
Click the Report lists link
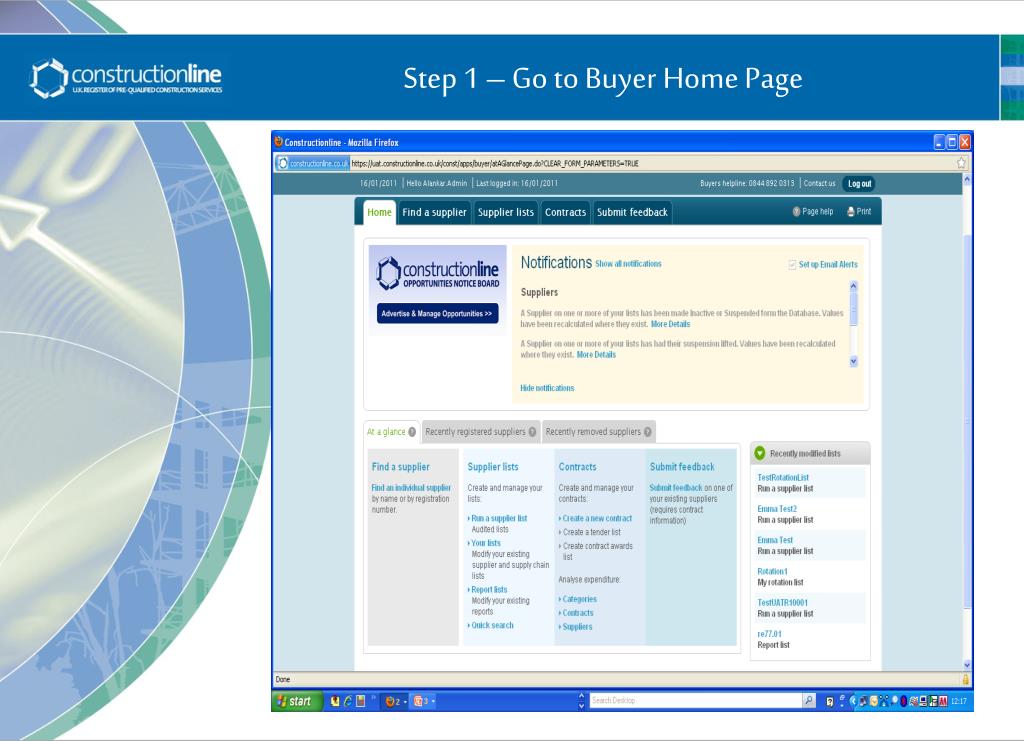[x=489, y=590]
